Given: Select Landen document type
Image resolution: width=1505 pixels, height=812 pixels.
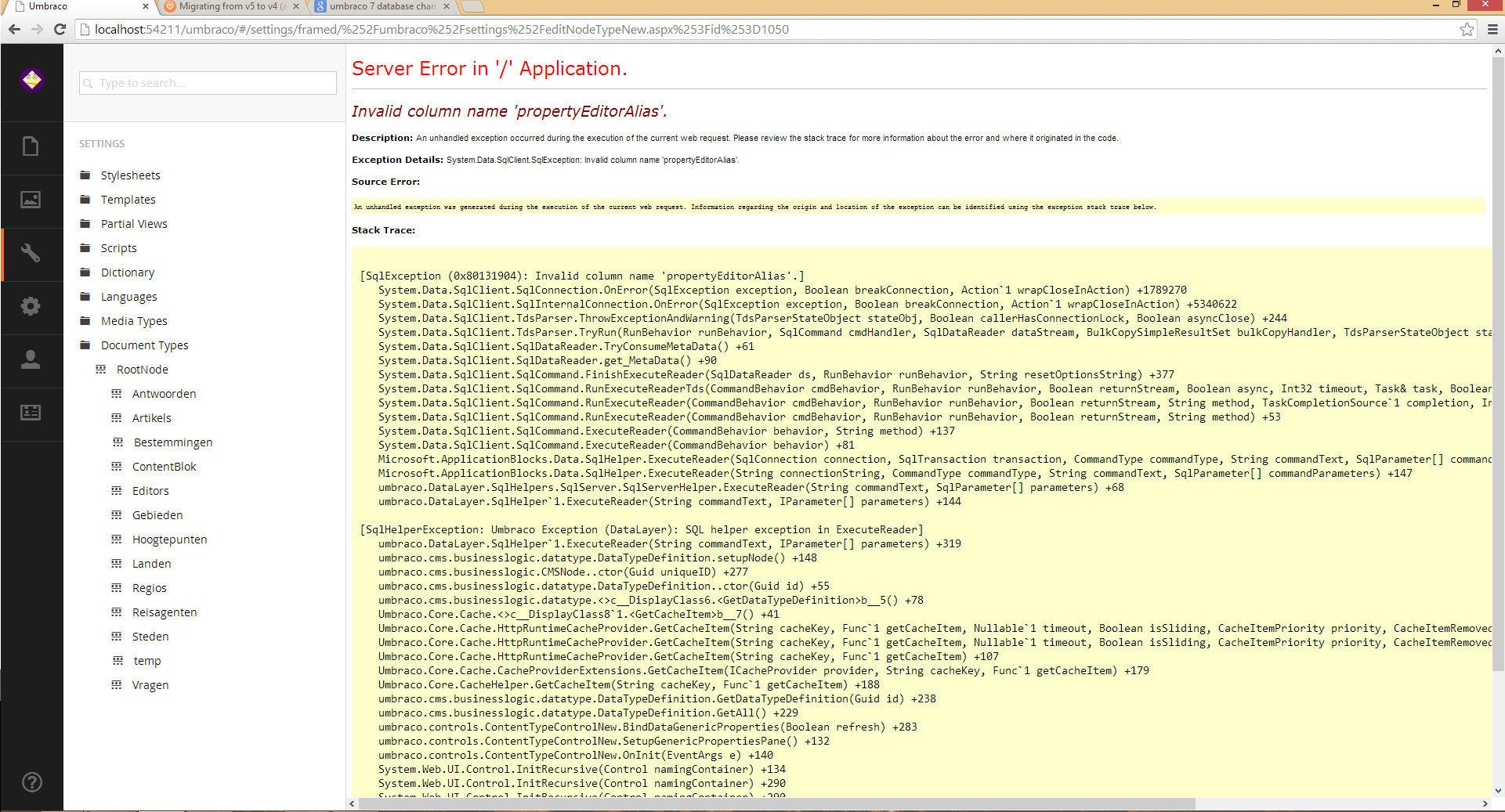Looking at the screenshot, I should [151, 564].
